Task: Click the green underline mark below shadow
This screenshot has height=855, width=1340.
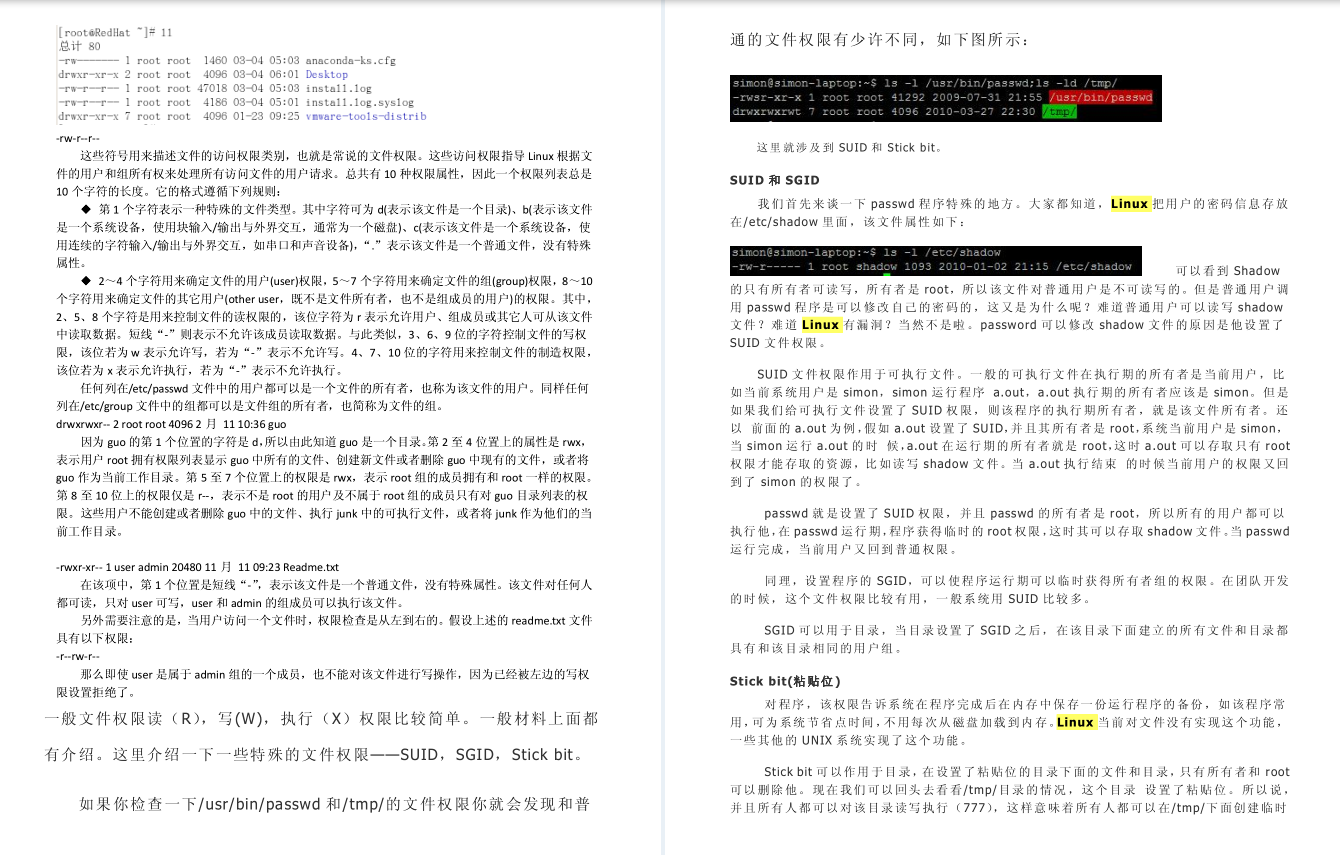Action: click(x=888, y=272)
